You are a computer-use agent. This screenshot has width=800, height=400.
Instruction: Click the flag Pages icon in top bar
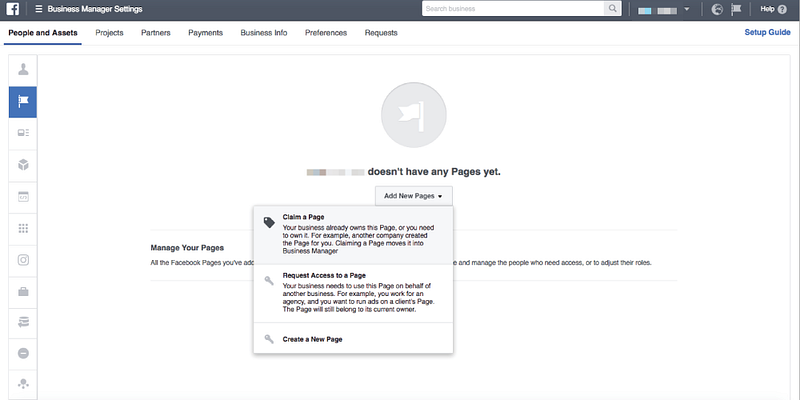pos(736,9)
